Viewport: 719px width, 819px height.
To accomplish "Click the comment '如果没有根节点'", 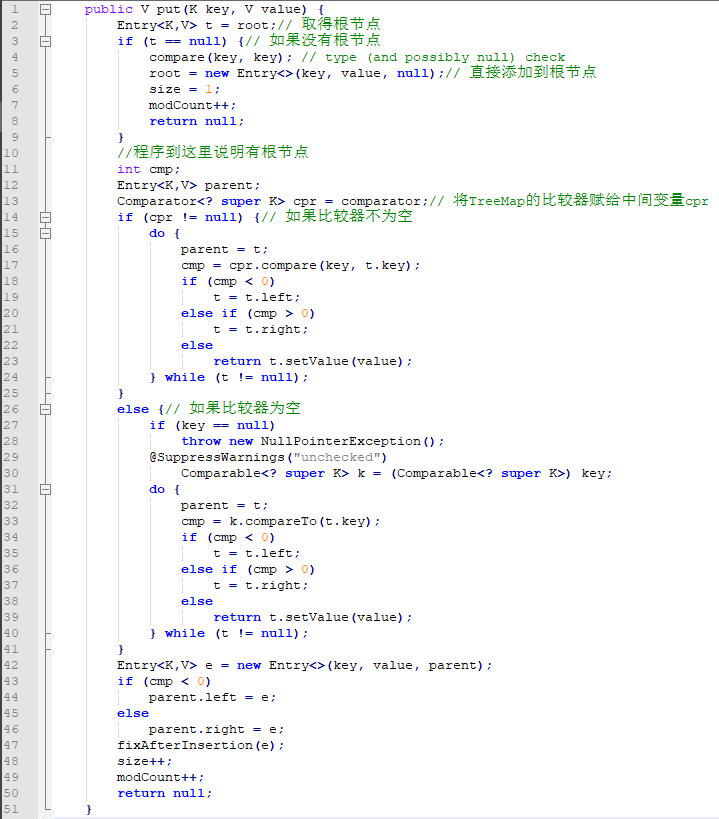I will 325,40.
